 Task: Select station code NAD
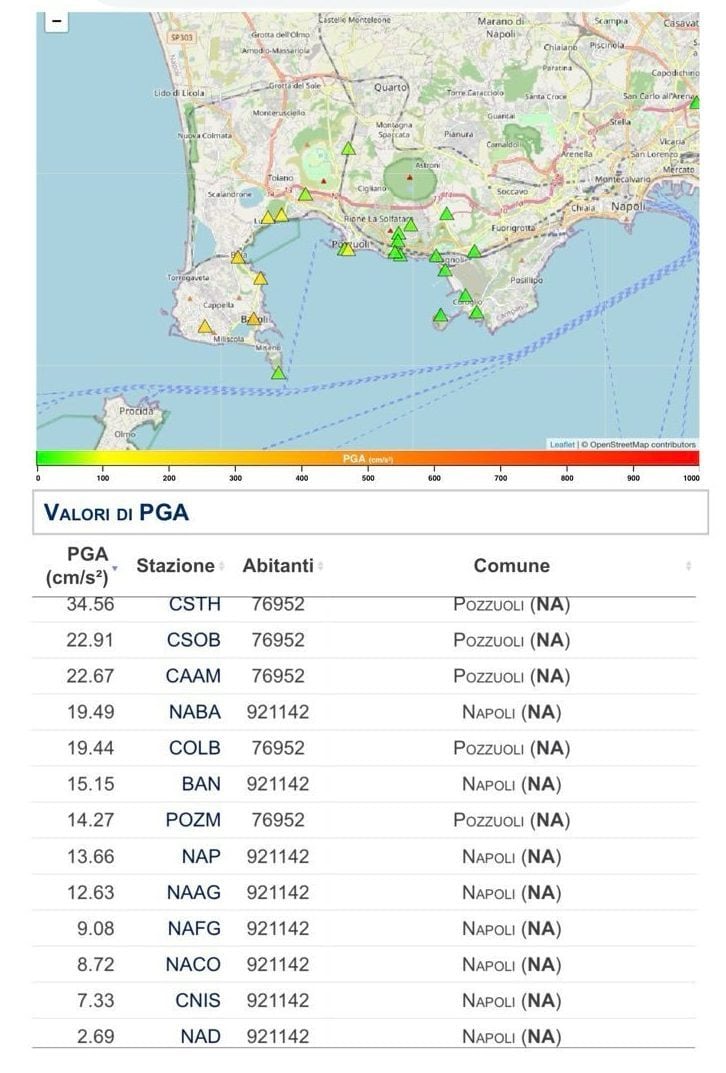[200, 1037]
